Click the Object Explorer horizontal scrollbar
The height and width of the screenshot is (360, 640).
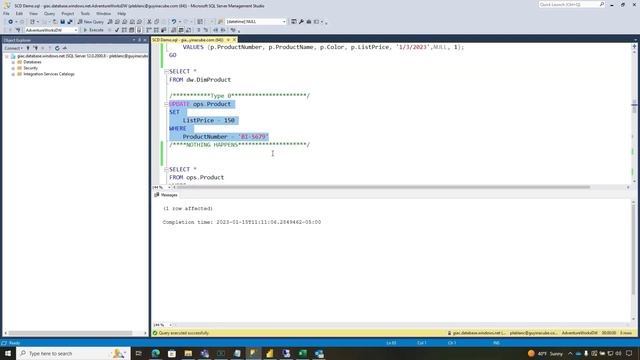point(70,333)
